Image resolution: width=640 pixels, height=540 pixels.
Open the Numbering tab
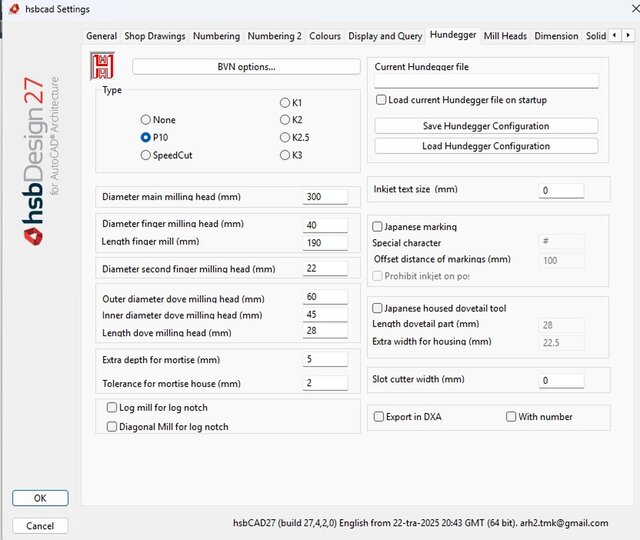click(x=216, y=36)
